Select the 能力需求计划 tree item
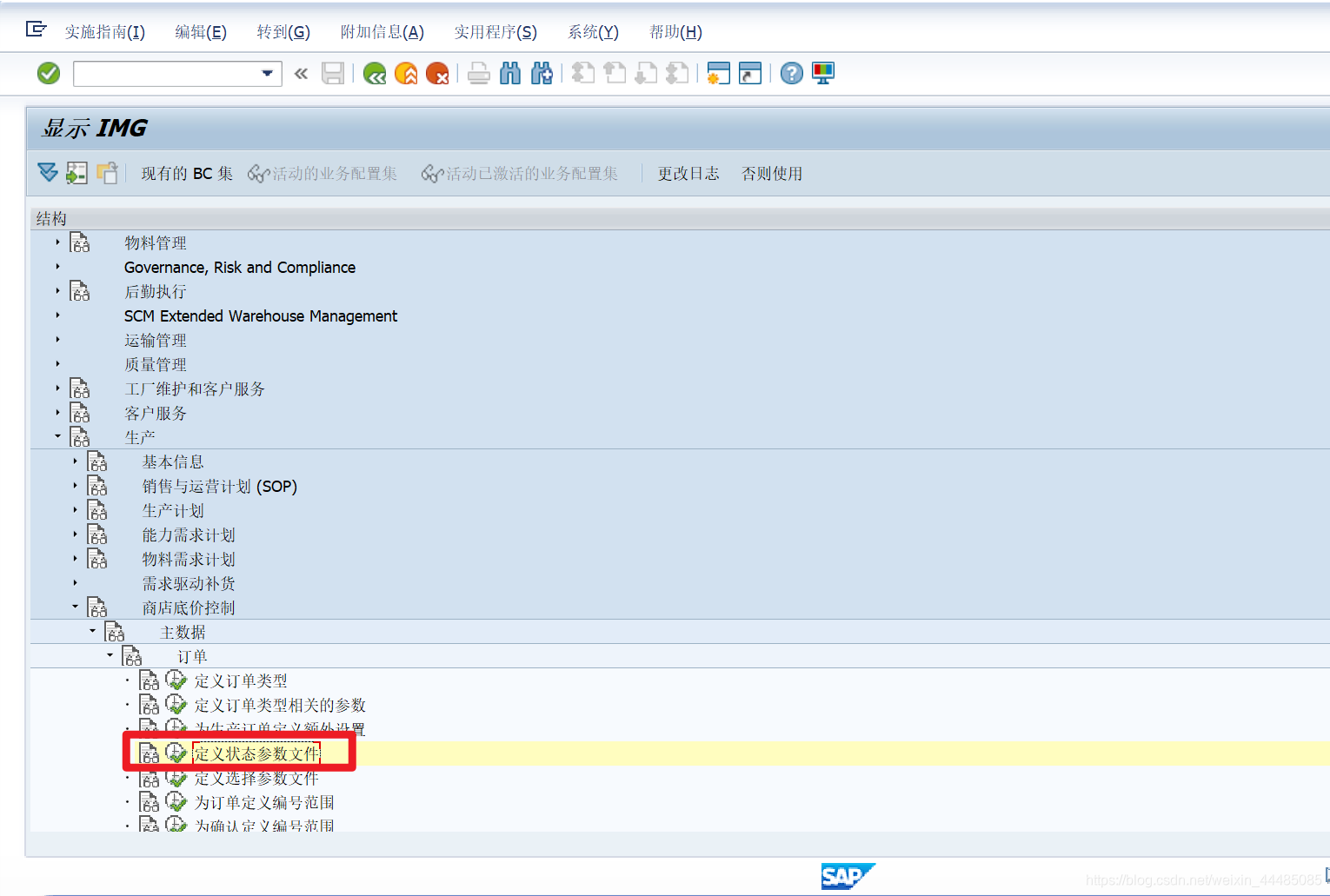The image size is (1330, 896). tap(189, 534)
